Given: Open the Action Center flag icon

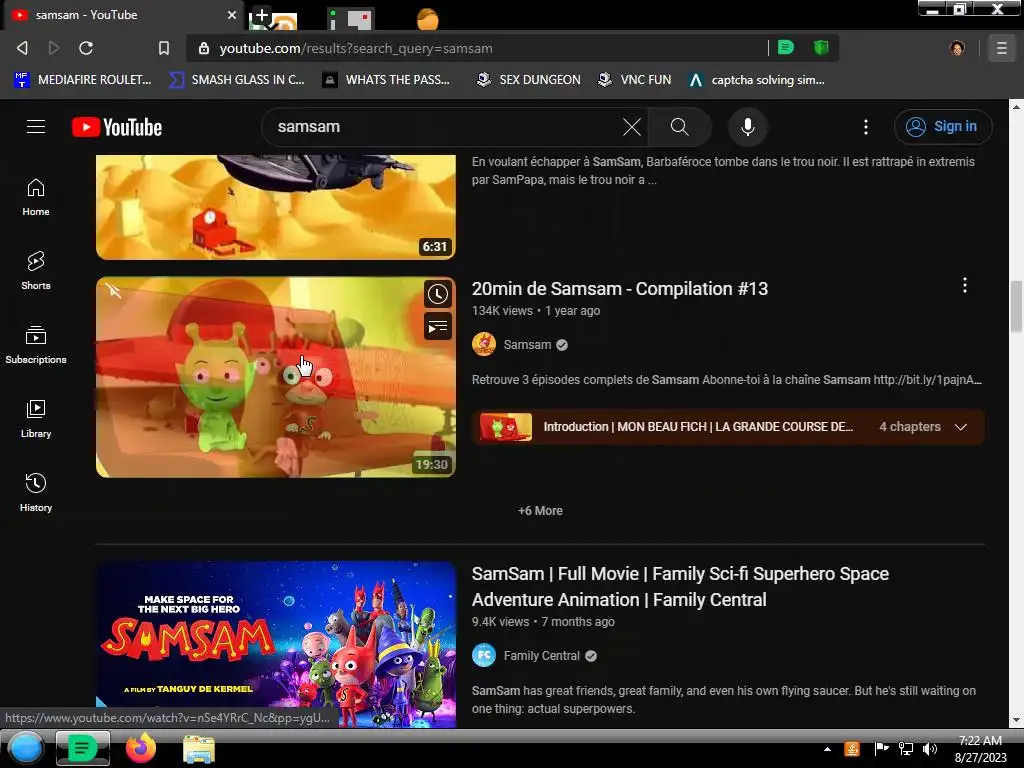Looking at the screenshot, I should [x=881, y=749].
